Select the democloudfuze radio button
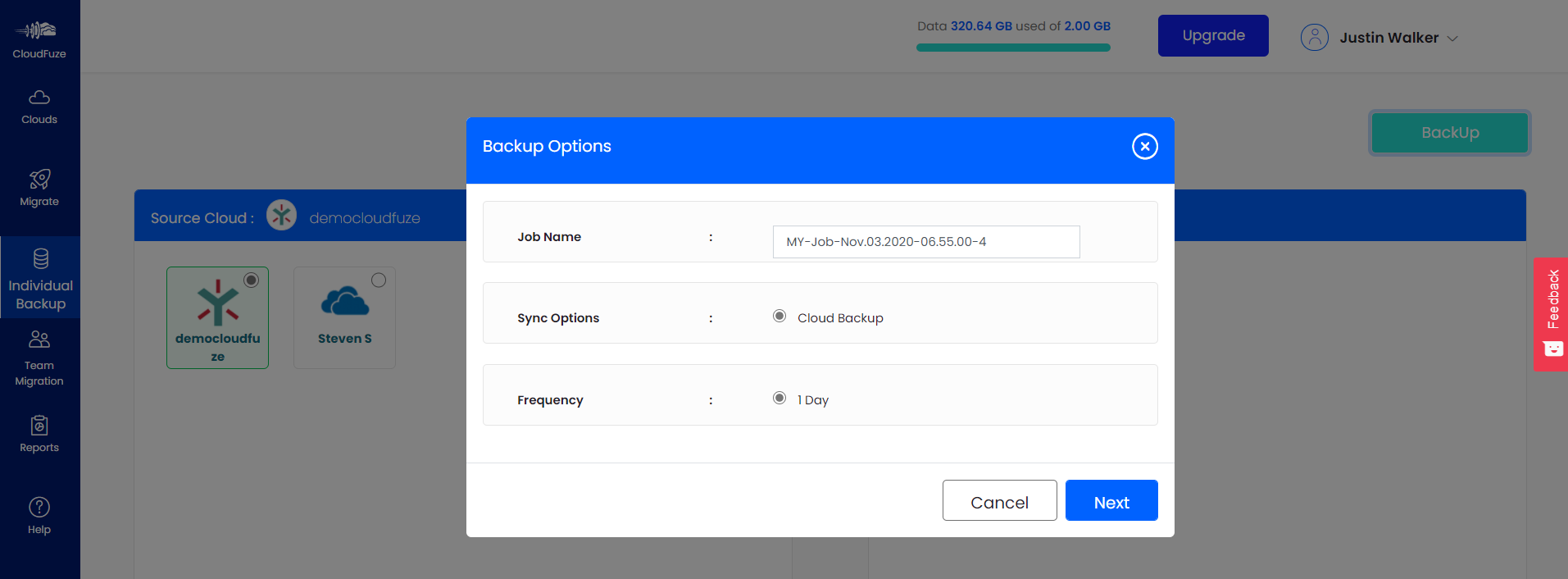1568x579 pixels. [252, 280]
